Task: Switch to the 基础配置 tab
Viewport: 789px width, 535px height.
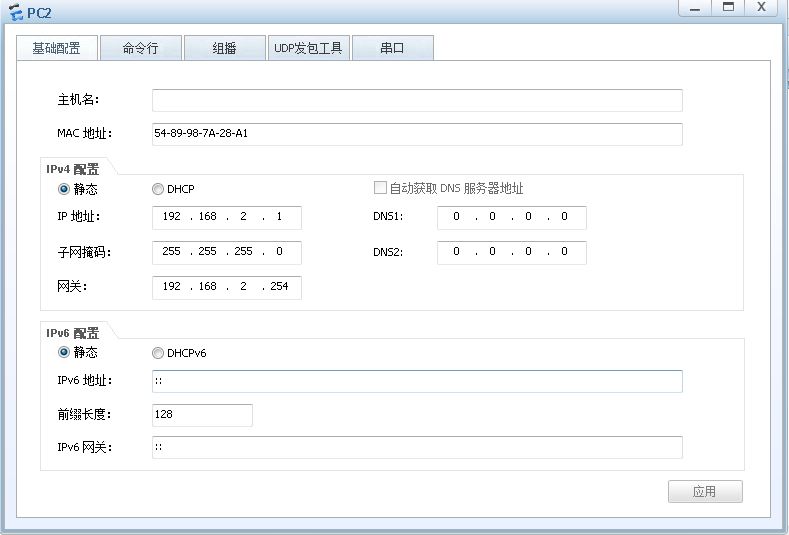Action: click(x=57, y=48)
